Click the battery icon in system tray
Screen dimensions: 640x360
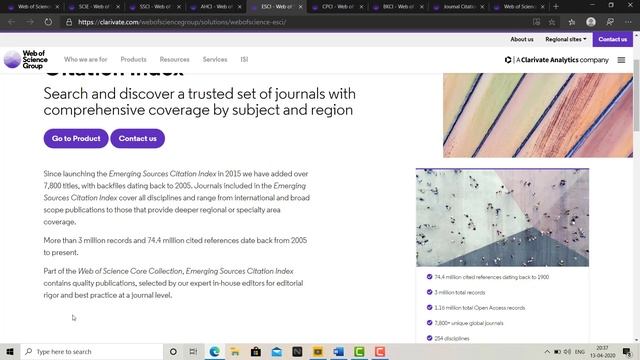pos(557,351)
